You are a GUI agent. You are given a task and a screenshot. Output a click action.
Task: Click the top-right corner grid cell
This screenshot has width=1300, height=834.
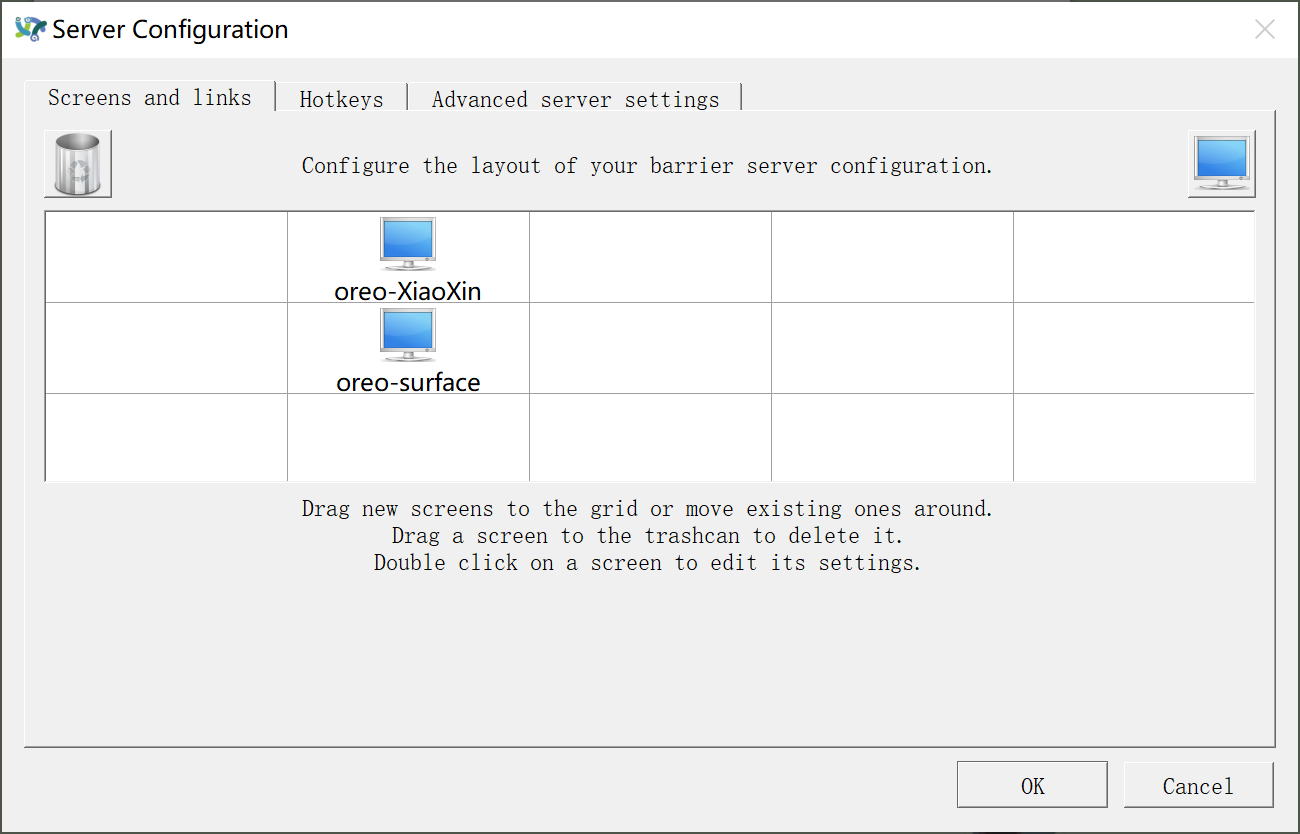pyautogui.click(x=1133, y=257)
